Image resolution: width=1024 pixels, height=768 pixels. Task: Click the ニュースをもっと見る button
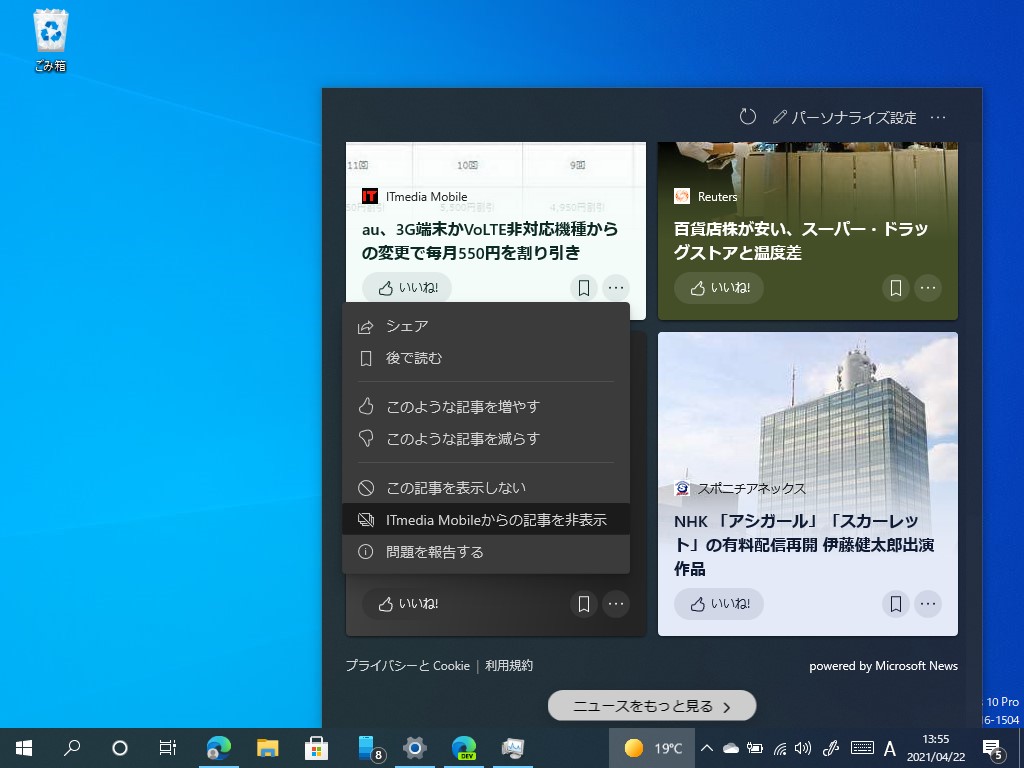coord(651,705)
